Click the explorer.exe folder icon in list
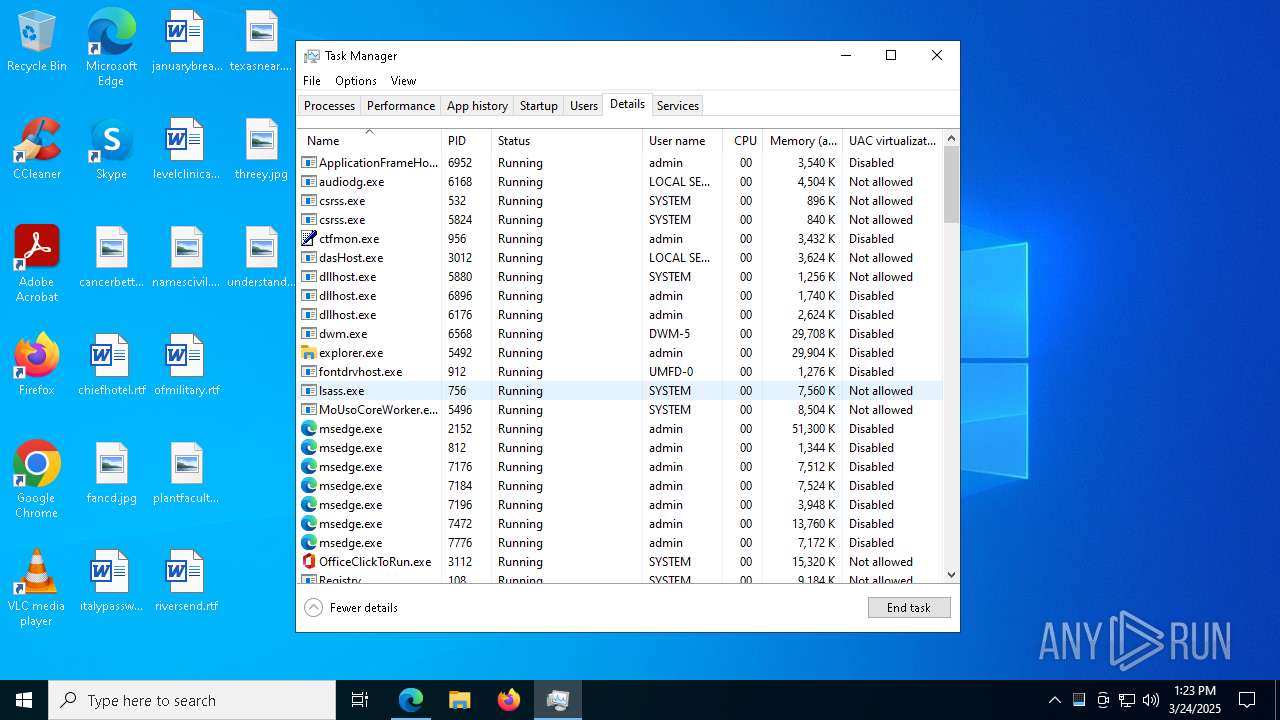The image size is (1280, 720). 309,353
